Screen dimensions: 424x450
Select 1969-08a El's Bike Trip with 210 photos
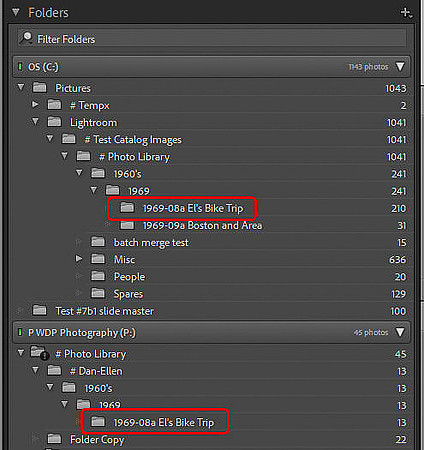click(x=193, y=208)
